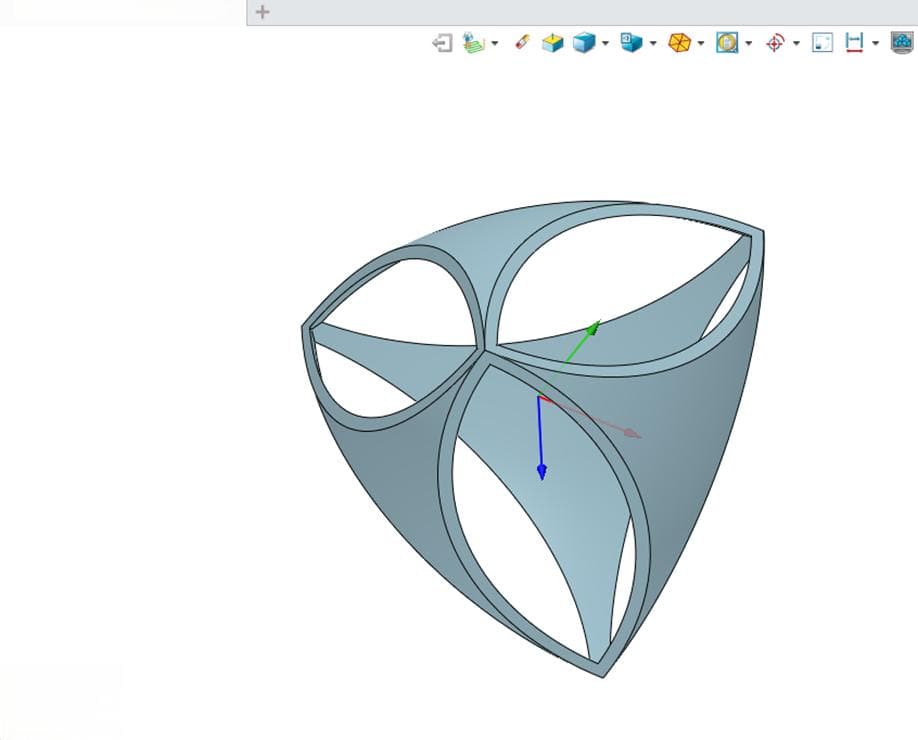
Task: Open dropdown next to cube-with-arrow icon
Action: click(653, 43)
